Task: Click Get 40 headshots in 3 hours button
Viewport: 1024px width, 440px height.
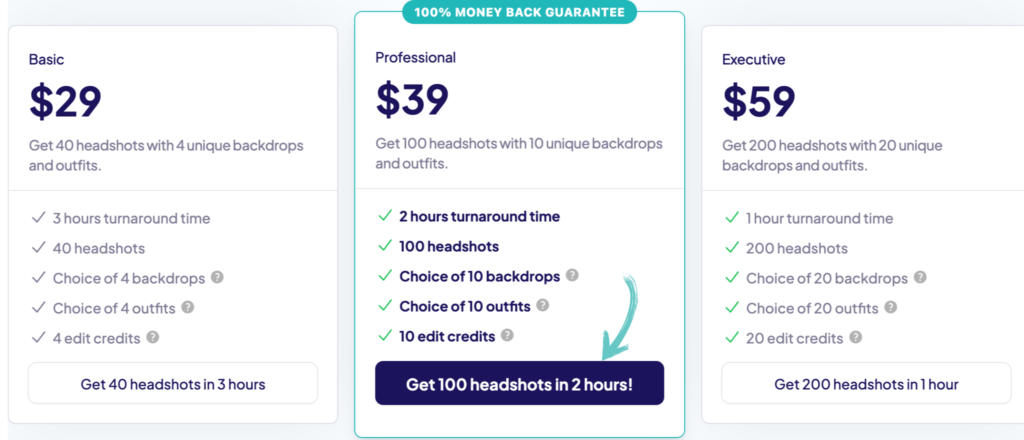Action: click(x=173, y=384)
